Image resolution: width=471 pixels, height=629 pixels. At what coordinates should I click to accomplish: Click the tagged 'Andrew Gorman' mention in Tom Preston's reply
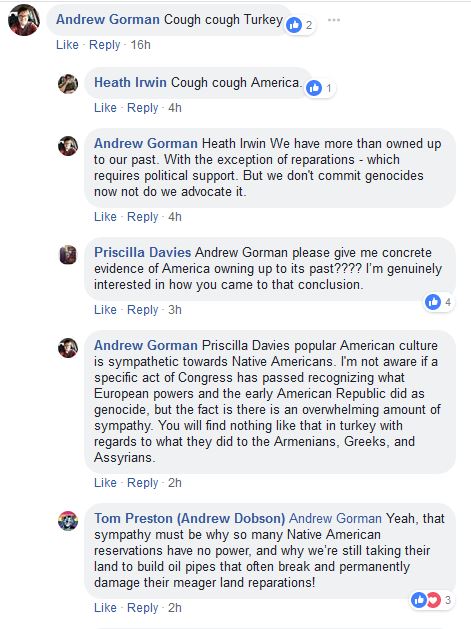pyautogui.click(x=335, y=518)
